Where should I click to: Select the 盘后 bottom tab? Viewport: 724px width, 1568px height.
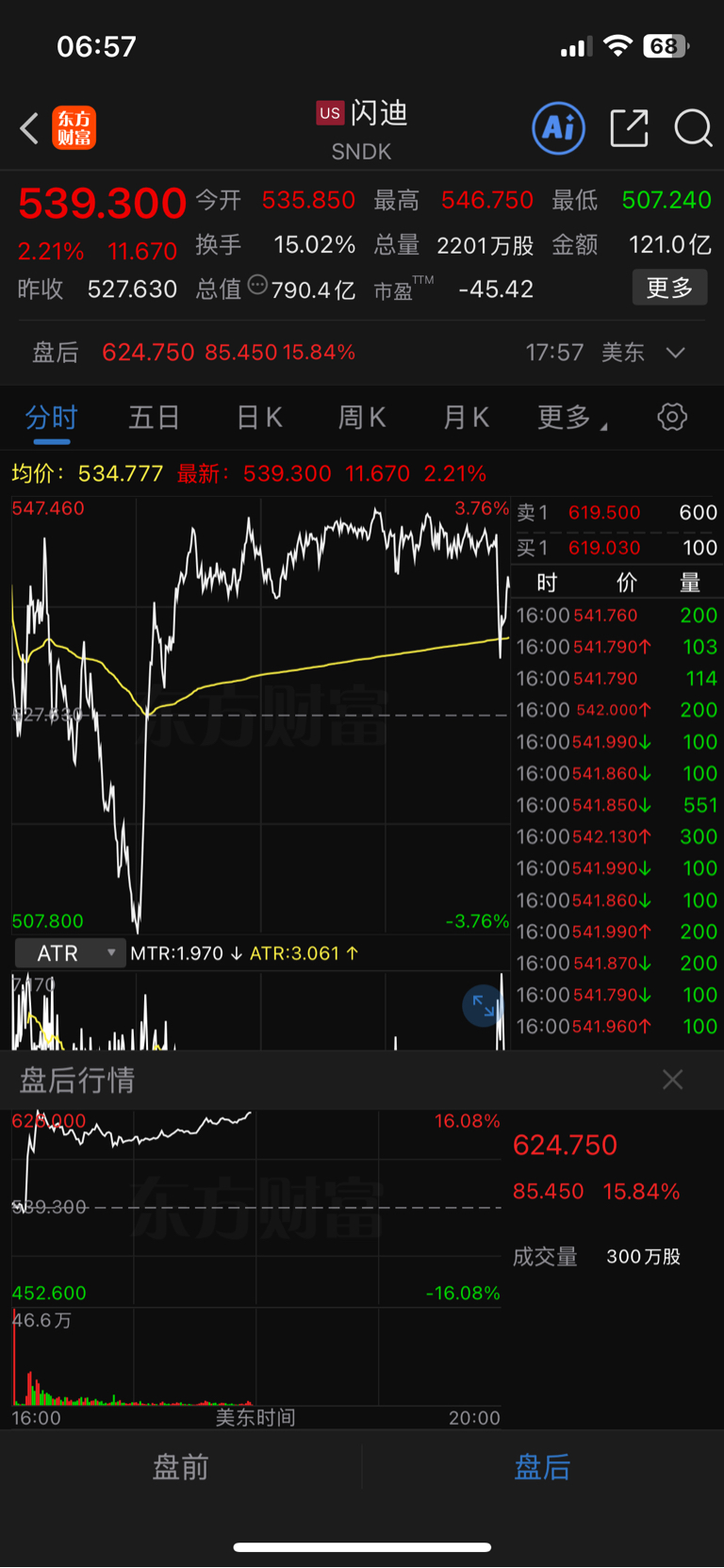(x=543, y=1467)
